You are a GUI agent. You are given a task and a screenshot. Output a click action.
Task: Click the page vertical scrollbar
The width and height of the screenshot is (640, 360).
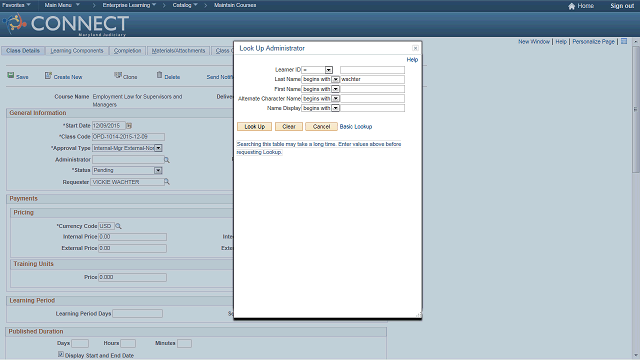click(x=636, y=109)
